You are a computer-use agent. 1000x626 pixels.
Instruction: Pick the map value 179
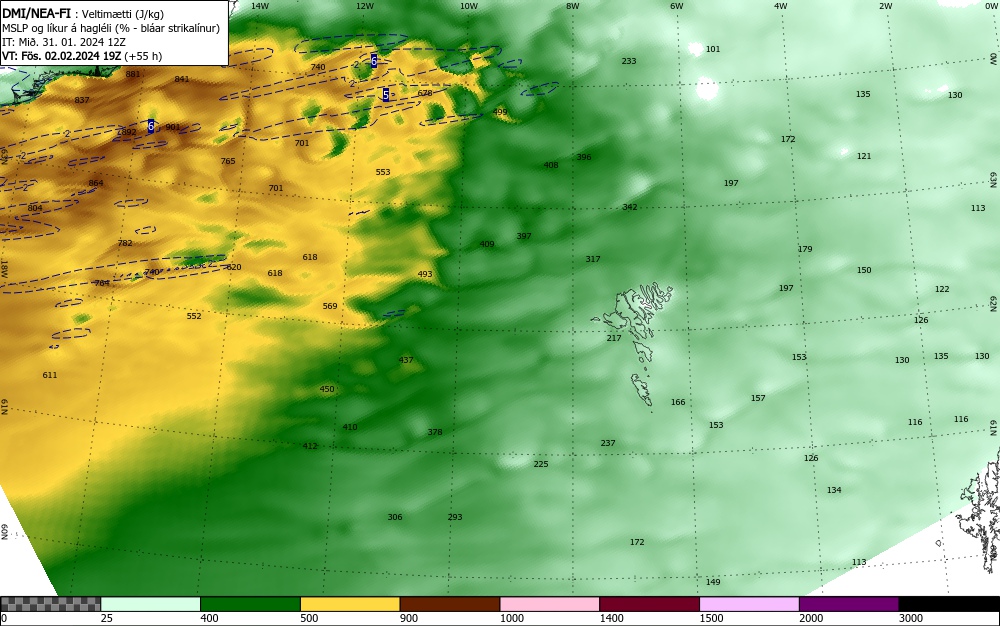coord(805,249)
